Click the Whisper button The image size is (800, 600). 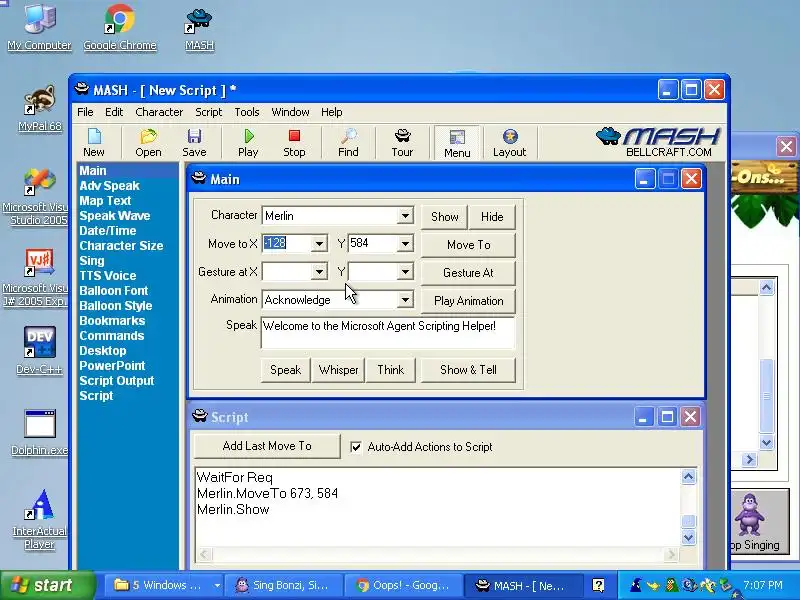coord(338,370)
